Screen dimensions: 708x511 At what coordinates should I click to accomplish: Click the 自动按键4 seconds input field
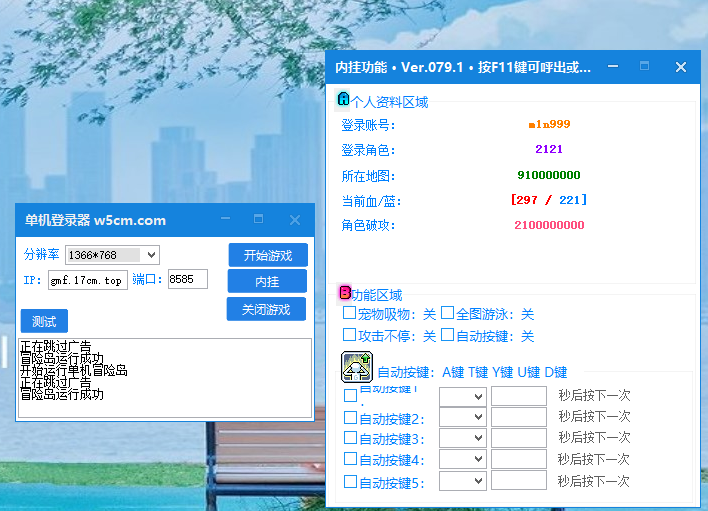point(519,459)
